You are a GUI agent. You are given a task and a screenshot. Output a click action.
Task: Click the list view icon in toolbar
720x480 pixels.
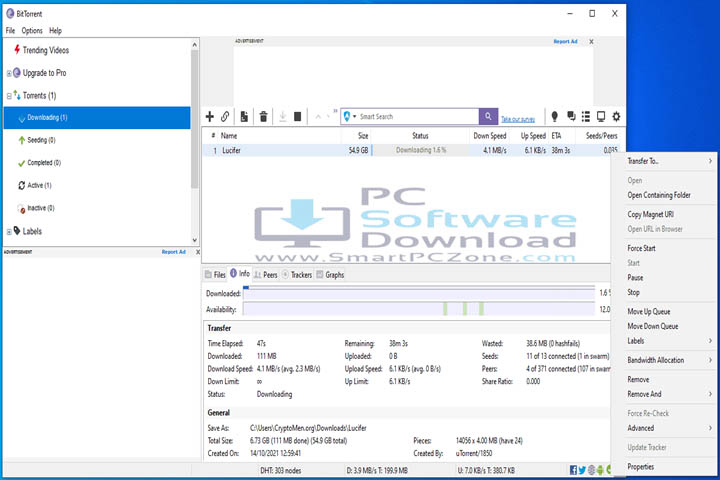pos(586,117)
